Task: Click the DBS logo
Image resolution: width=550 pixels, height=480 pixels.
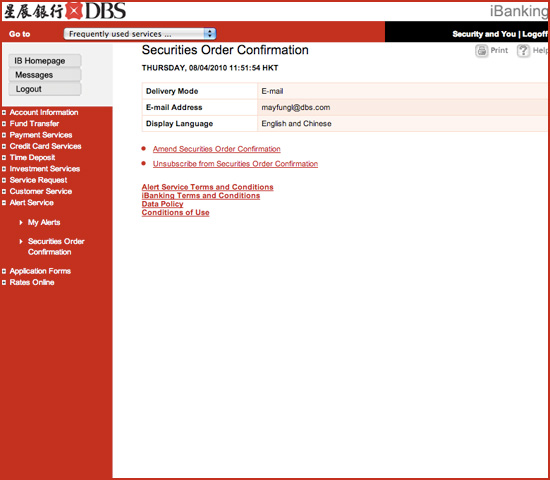Action: [x=65, y=11]
